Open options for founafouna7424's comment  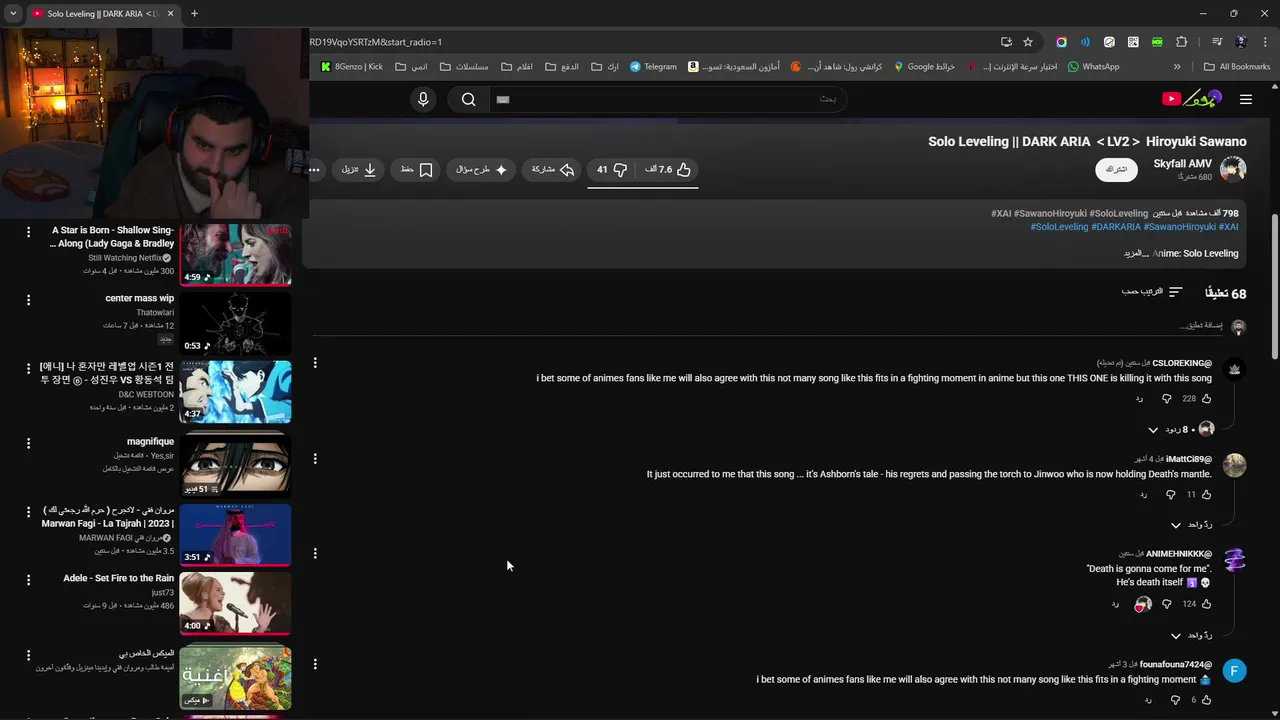tap(315, 664)
